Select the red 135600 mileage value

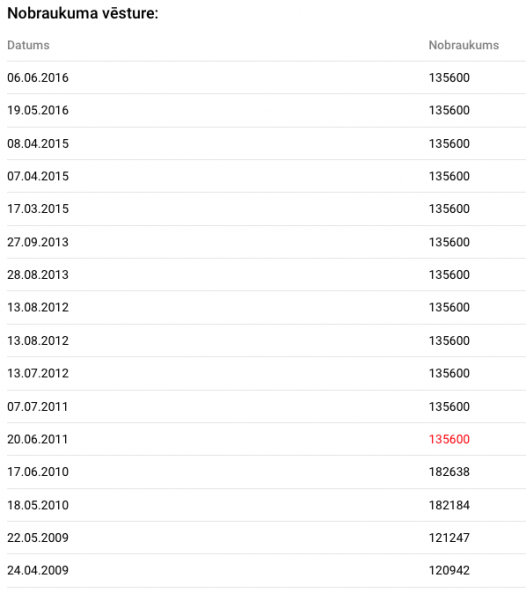pyautogui.click(x=449, y=439)
